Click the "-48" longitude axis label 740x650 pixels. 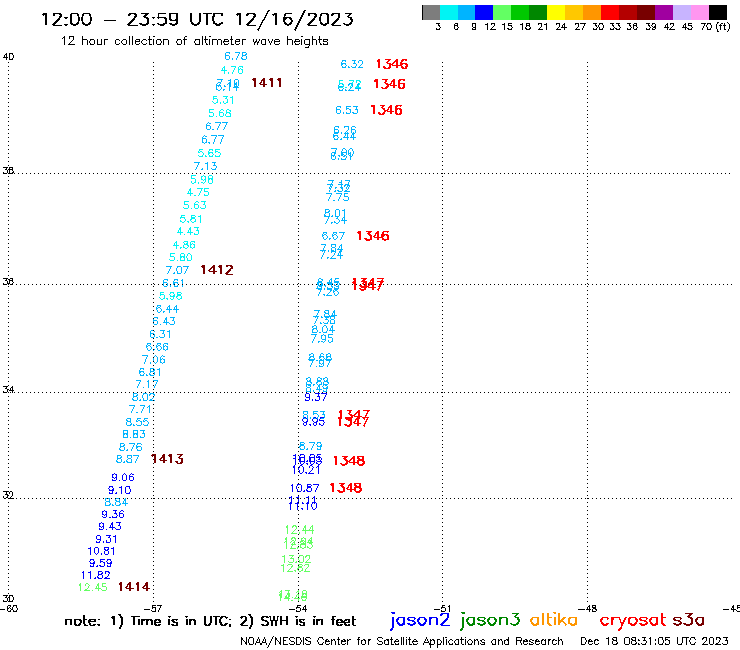click(x=588, y=609)
